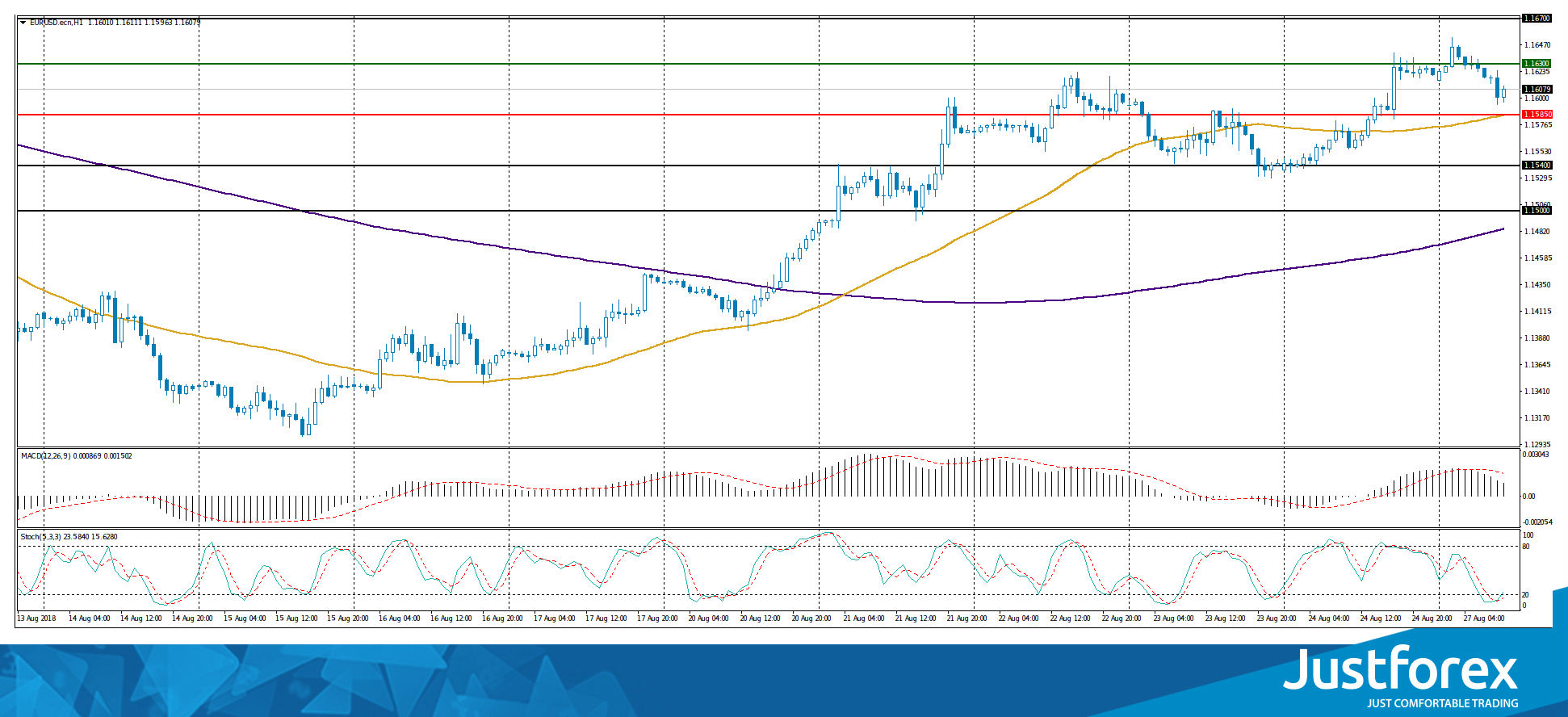Click the 22 Aug 12:00 time label
The width and height of the screenshot is (1568, 717).
1071,618
